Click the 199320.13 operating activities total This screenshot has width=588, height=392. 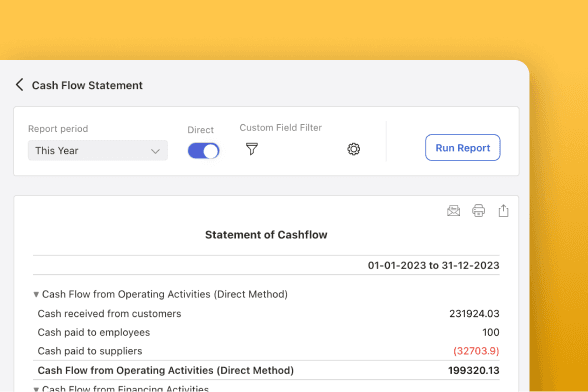pyautogui.click(x=474, y=371)
